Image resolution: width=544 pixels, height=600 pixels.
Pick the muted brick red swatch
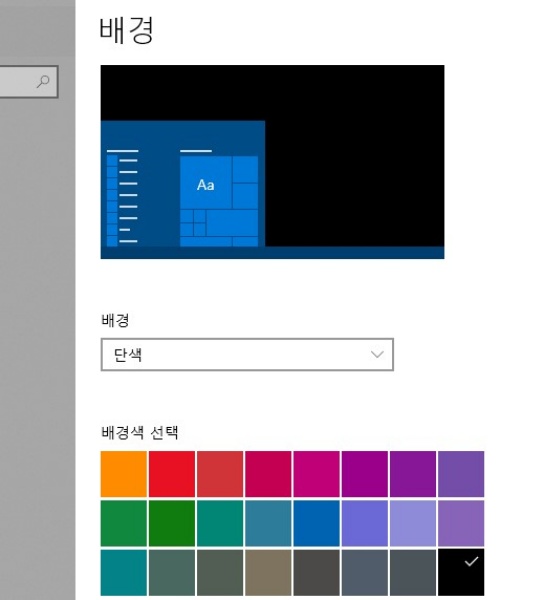click(220, 474)
